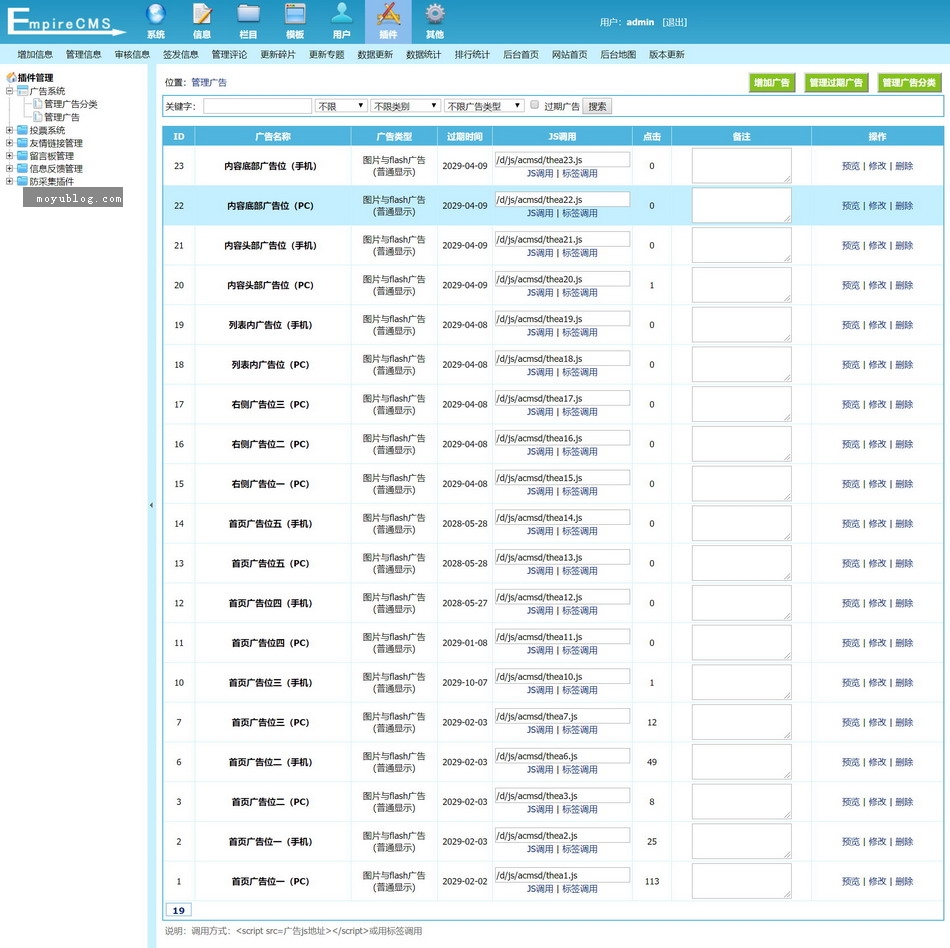This screenshot has height=948, width=950.
Task: Expand the 防采集插件 tree node
Action: click(x=9, y=181)
